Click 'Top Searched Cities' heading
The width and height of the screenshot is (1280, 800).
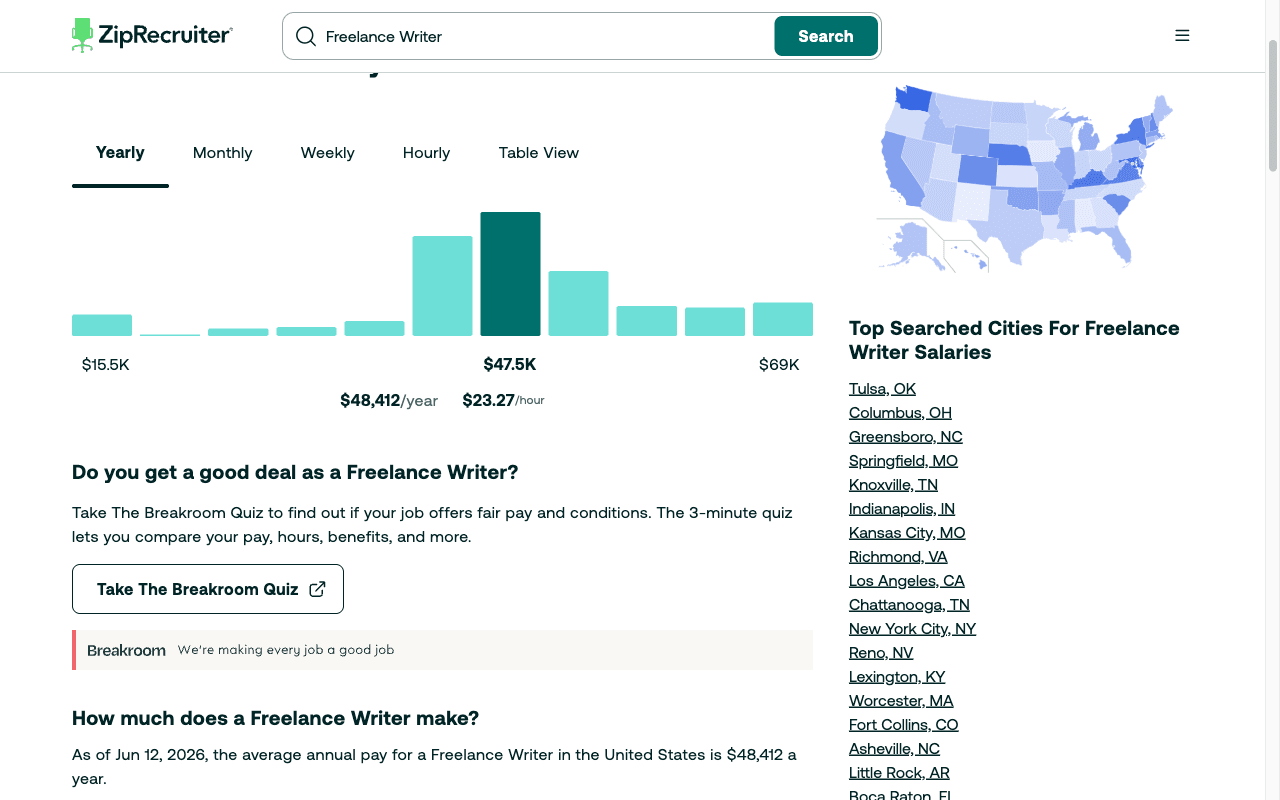coord(1014,340)
